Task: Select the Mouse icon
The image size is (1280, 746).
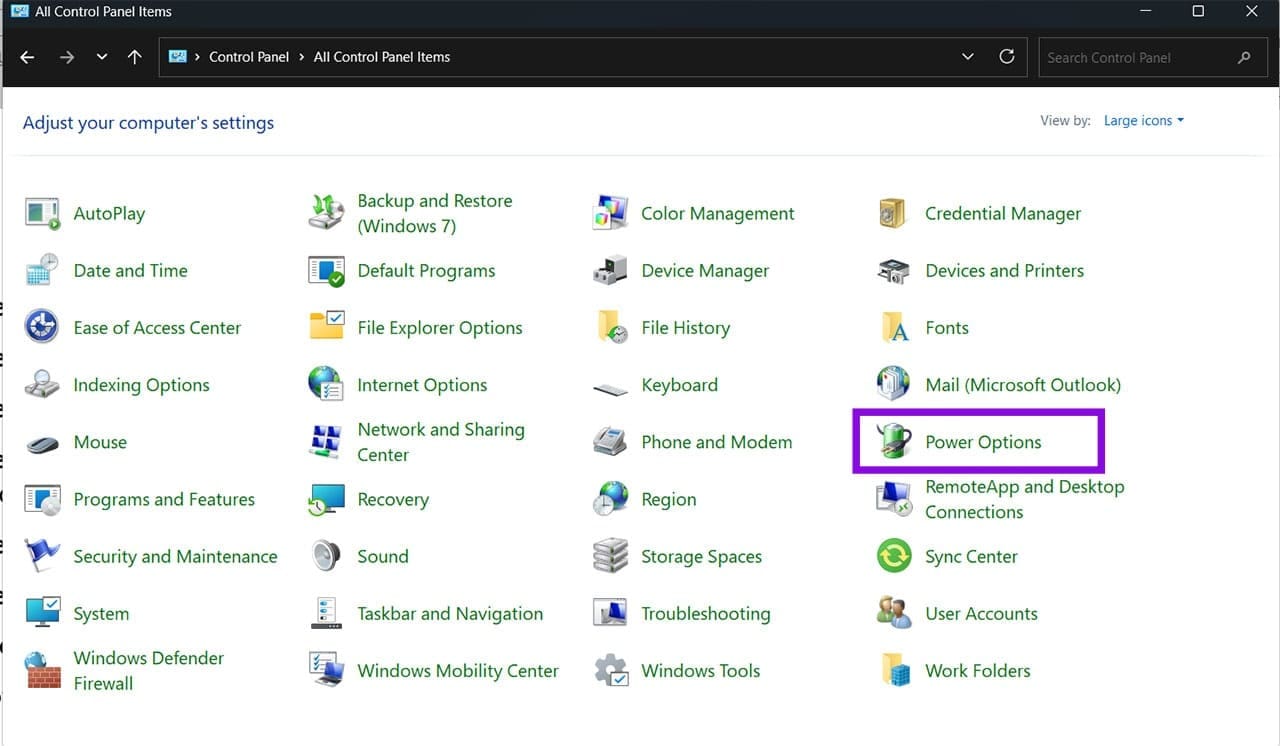Action: click(42, 442)
